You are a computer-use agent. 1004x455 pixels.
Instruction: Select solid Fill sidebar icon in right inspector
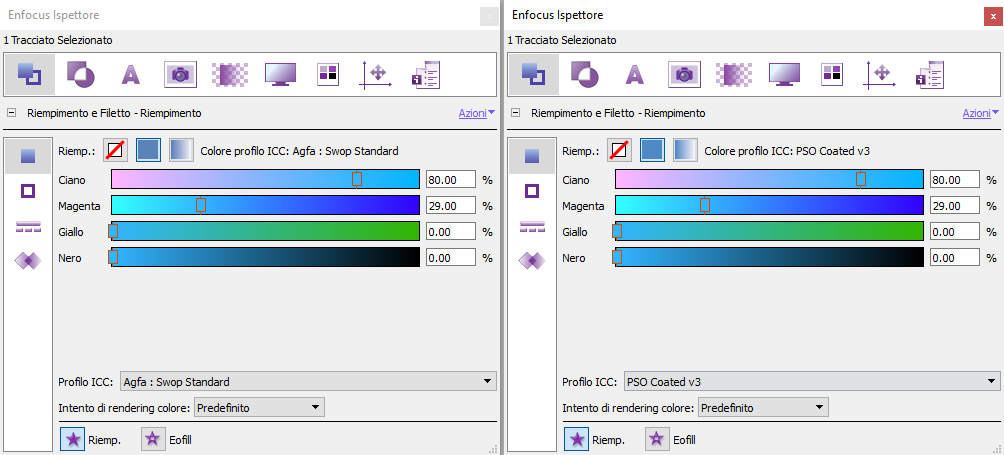coord(532,156)
